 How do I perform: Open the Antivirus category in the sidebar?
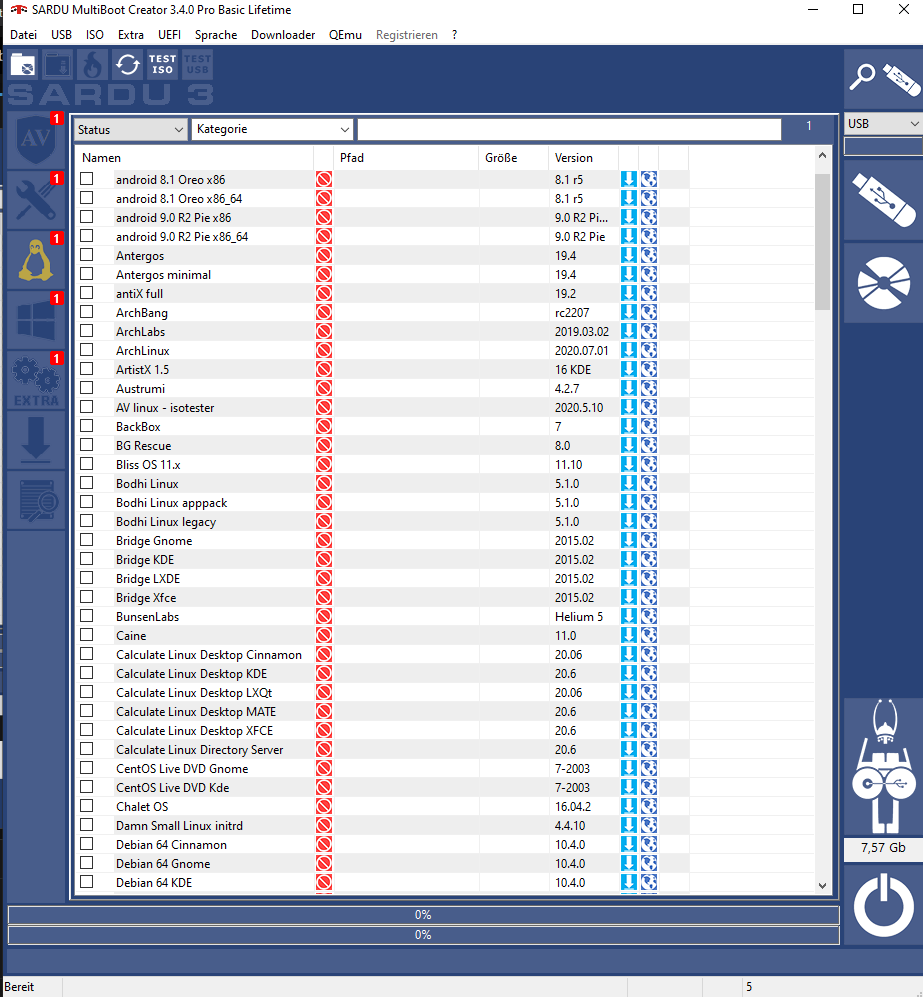[36, 140]
